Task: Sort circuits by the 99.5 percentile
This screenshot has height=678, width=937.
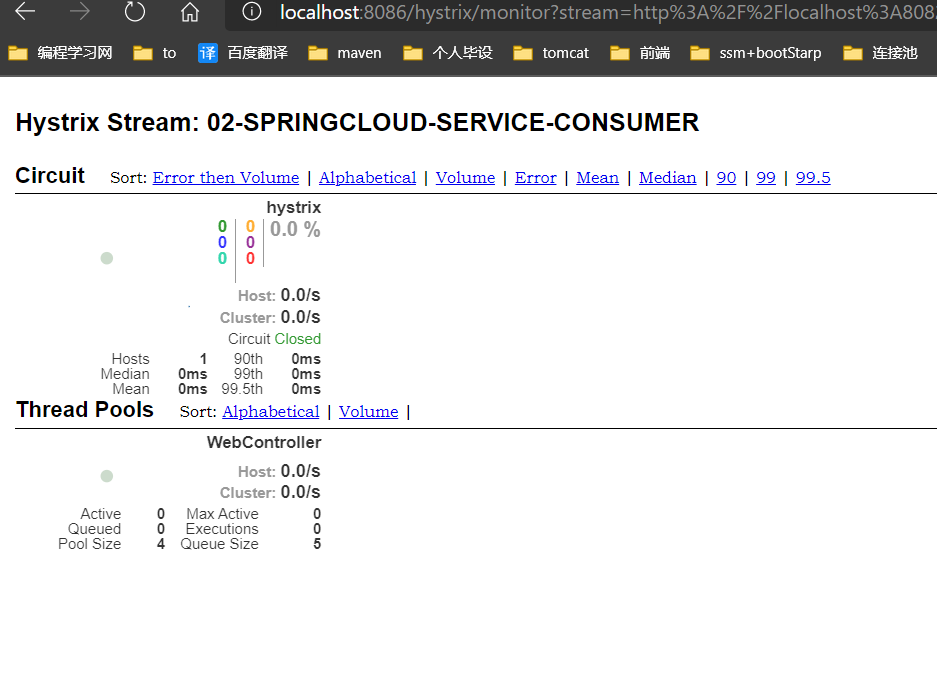Action: [813, 177]
